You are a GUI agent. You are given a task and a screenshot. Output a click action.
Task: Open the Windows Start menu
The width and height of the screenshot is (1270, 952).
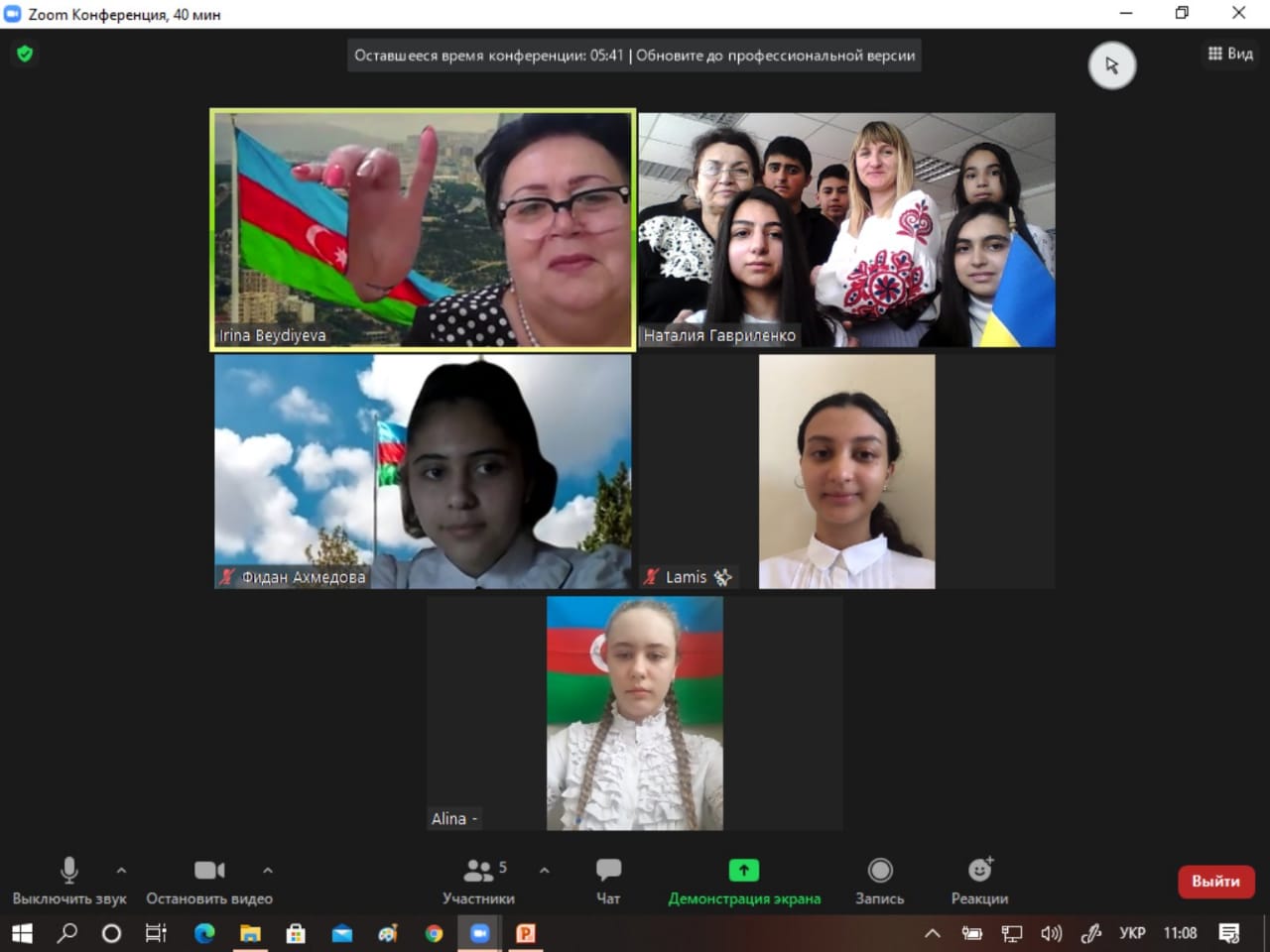pos(22,933)
